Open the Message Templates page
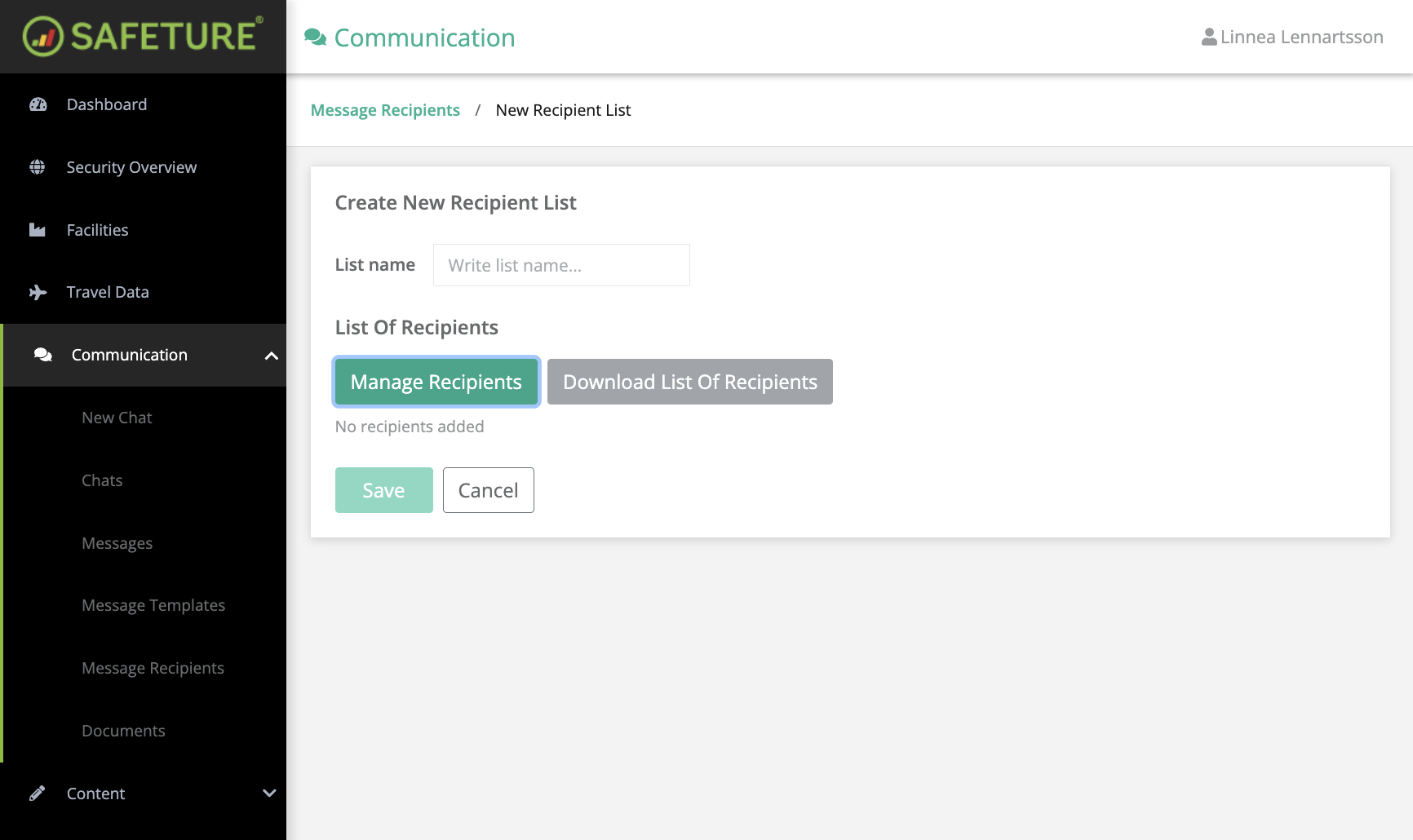The width and height of the screenshot is (1413, 840). click(153, 604)
